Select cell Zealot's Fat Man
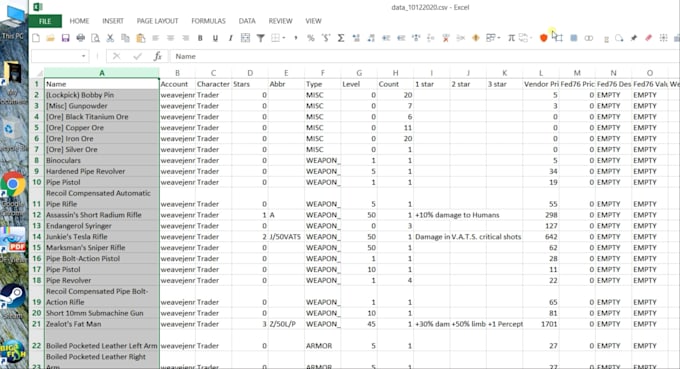The image size is (680, 369). coord(102,324)
